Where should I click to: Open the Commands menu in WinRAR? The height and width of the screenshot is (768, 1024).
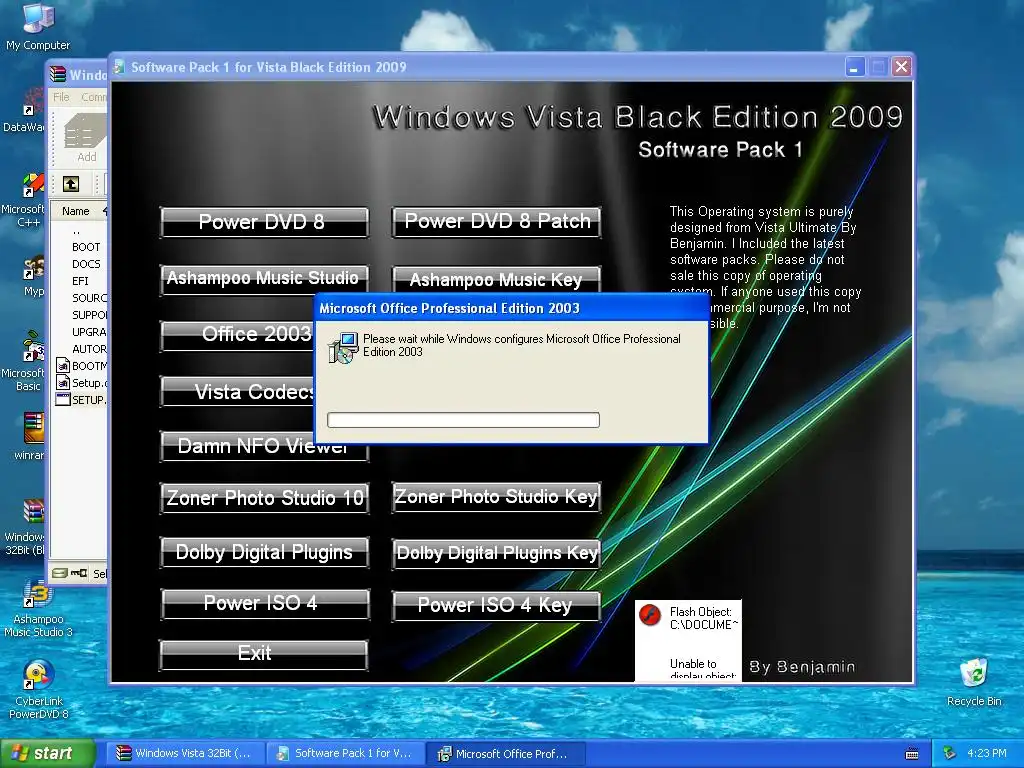point(93,97)
